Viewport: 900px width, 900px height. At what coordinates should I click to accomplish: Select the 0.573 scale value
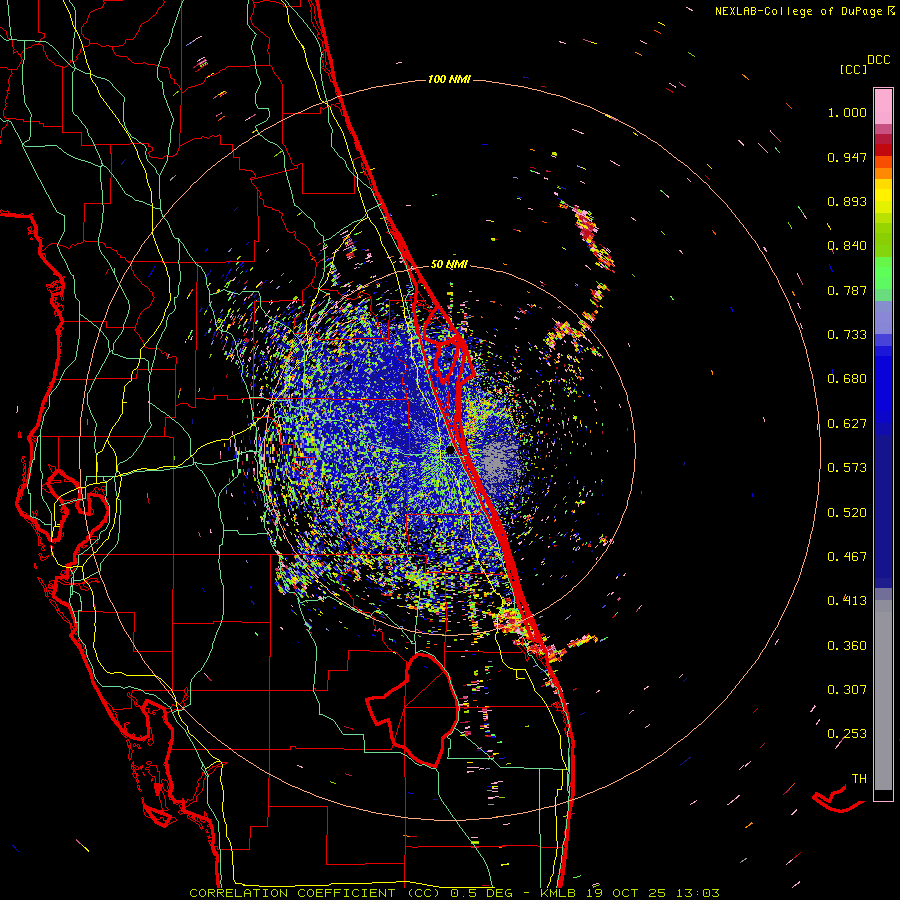pos(847,468)
